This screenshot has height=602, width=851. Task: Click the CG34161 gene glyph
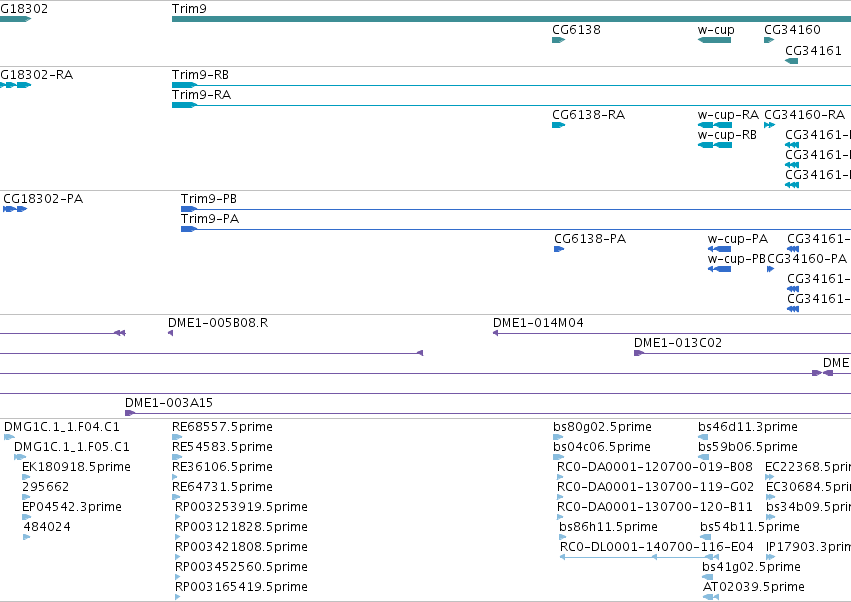tap(791, 61)
